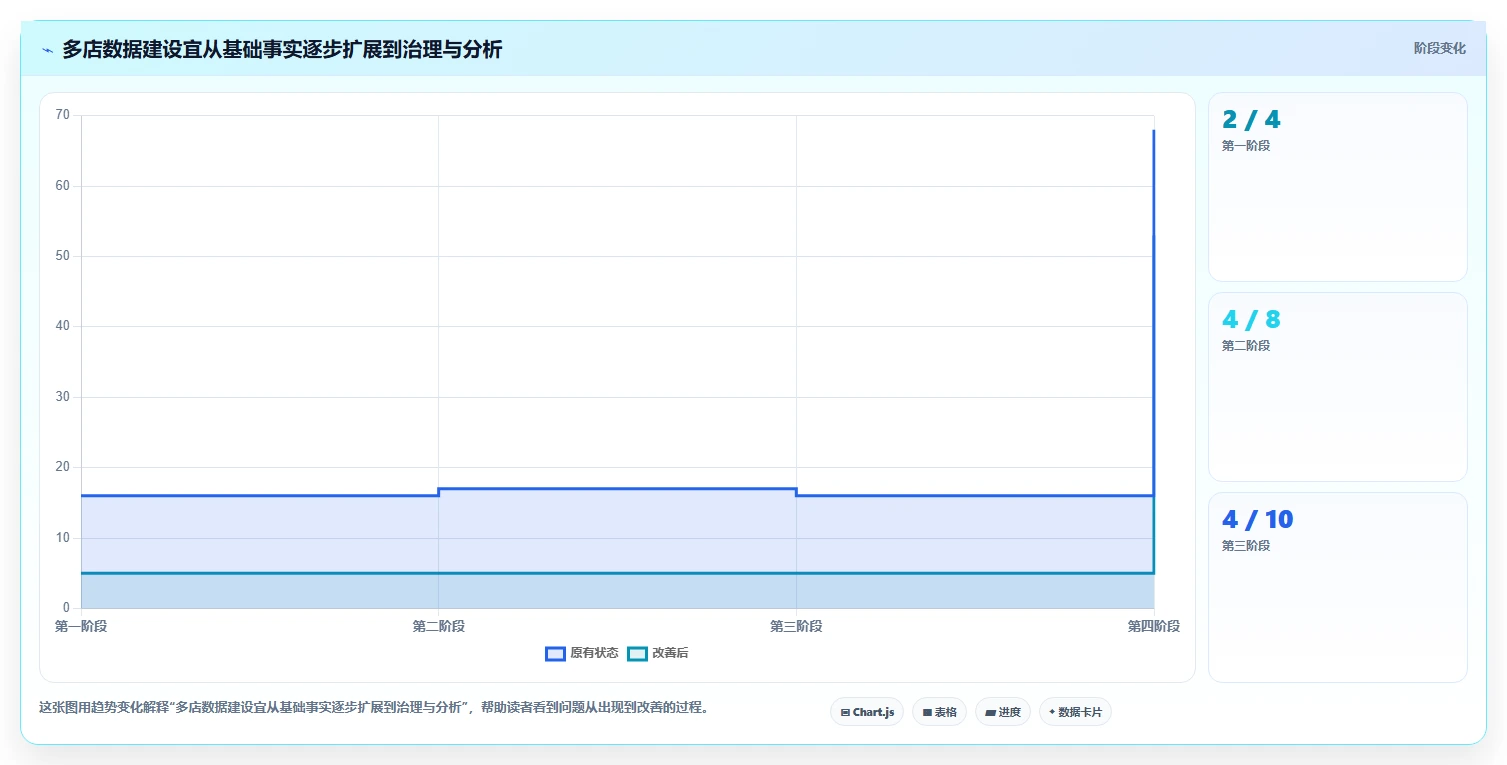The image size is (1507, 765).
Task: Click the 70 y-axis value
Action: 63,115
